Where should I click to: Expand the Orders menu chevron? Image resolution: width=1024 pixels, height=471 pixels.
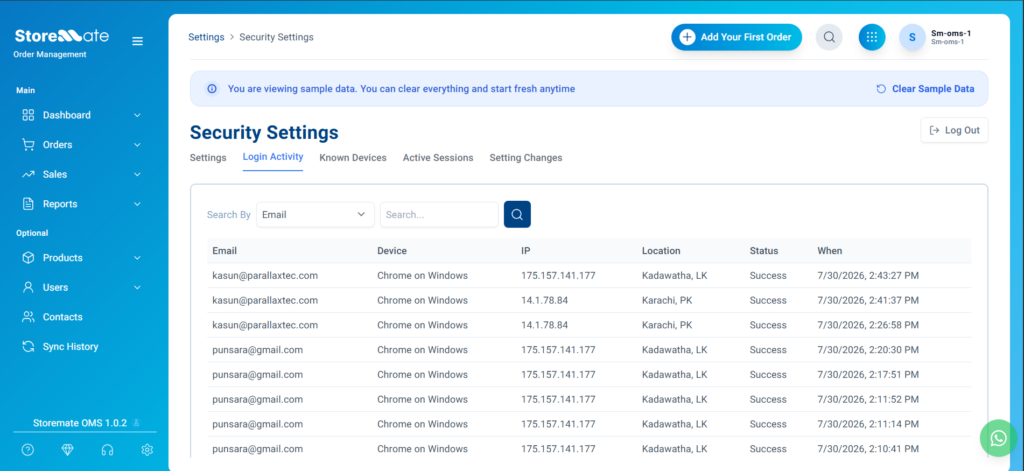tap(137, 144)
